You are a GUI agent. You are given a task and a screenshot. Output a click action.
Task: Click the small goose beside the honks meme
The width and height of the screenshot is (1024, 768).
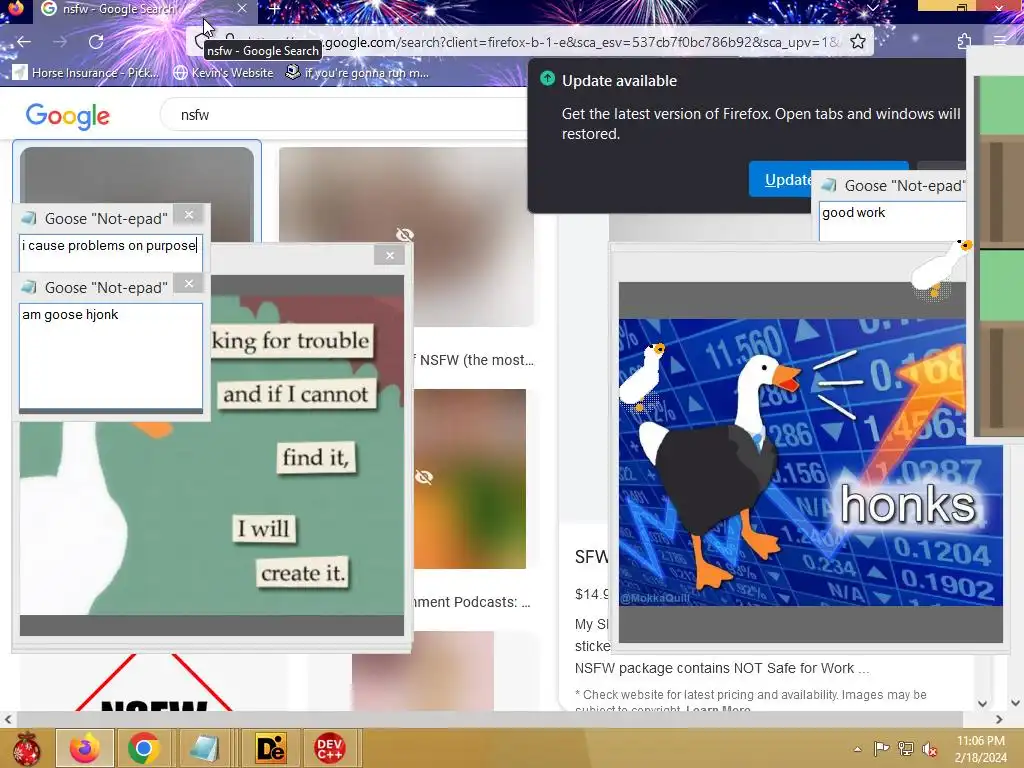pos(642,377)
